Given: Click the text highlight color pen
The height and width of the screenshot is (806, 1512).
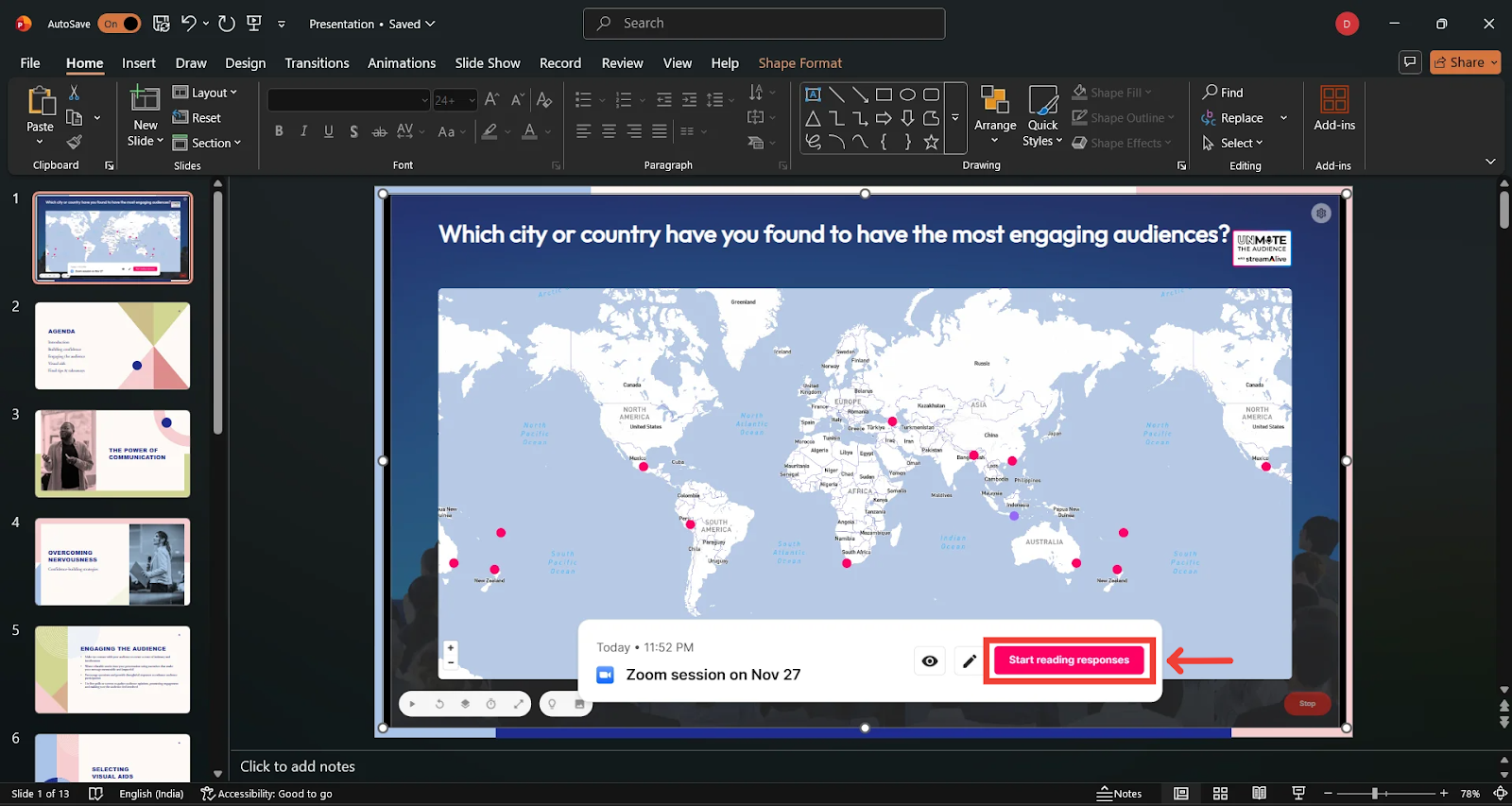Looking at the screenshot, I should [490, 131].
